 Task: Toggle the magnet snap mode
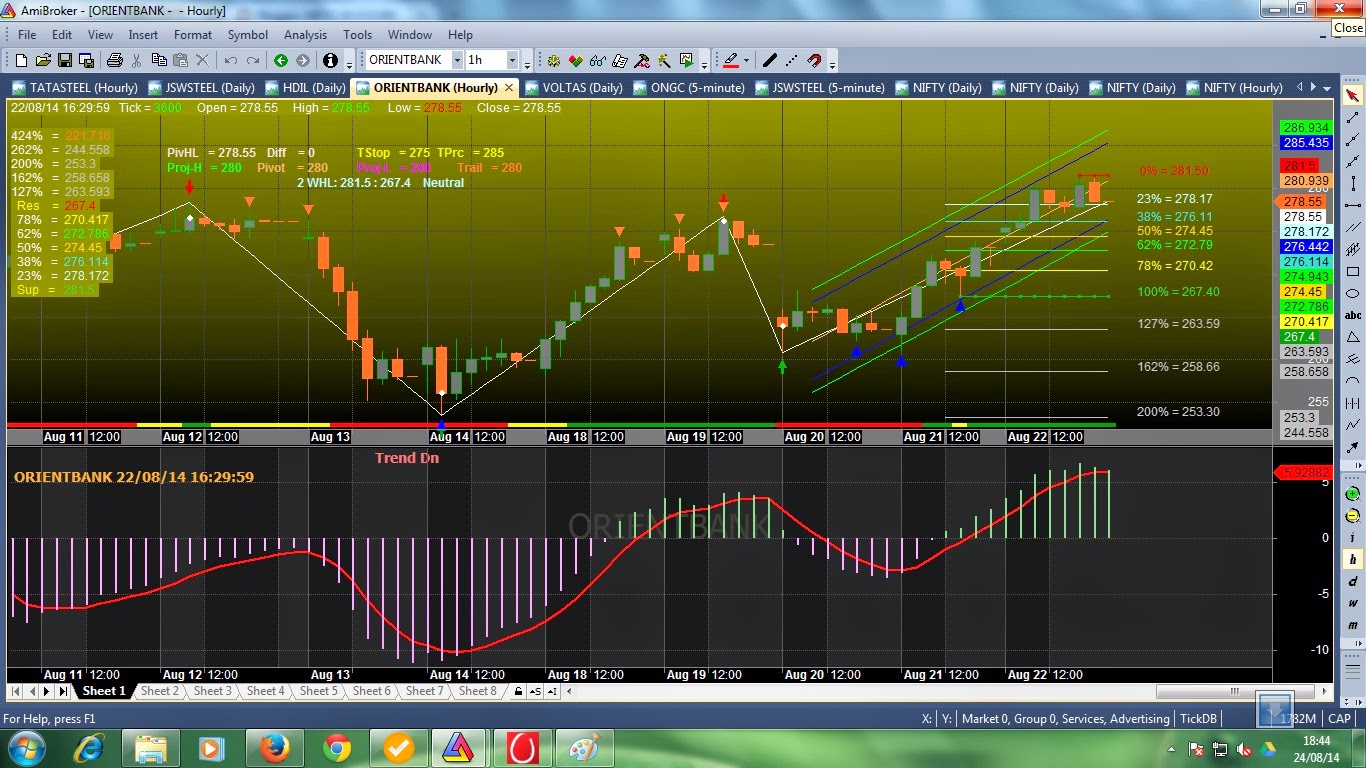click(x=814, y=60)
